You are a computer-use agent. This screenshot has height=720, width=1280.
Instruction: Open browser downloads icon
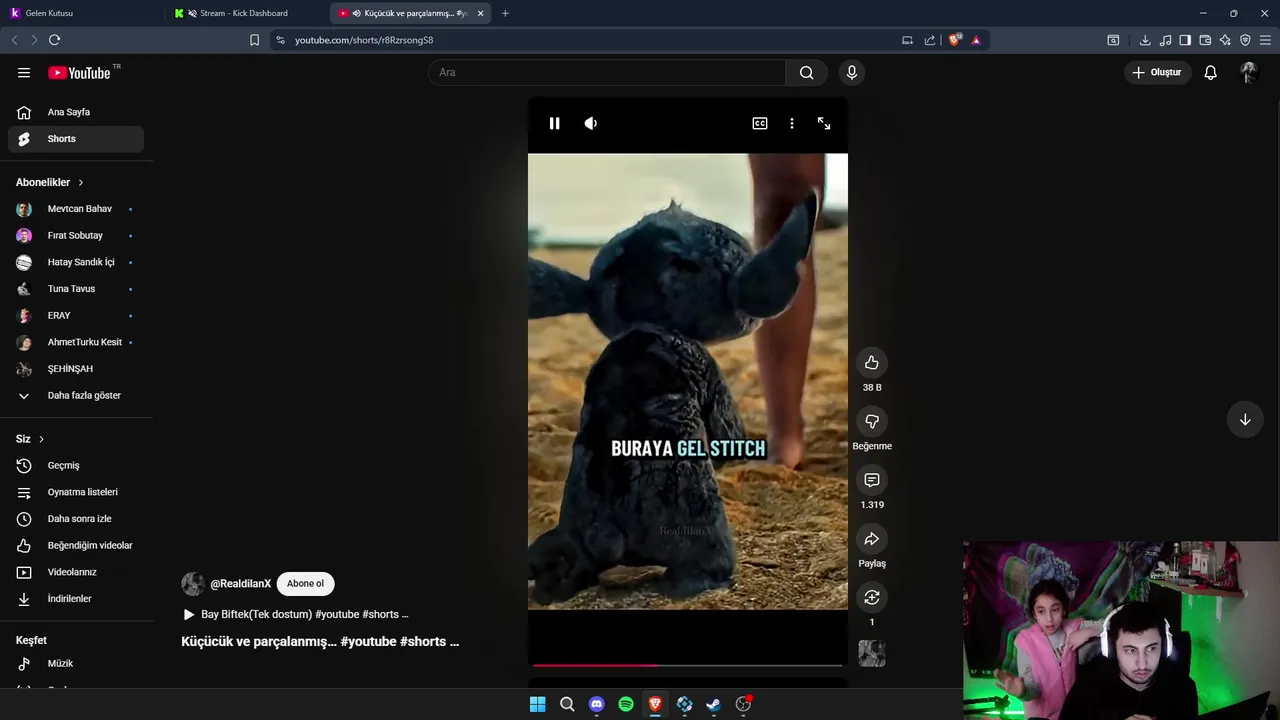coord(1145,40)
